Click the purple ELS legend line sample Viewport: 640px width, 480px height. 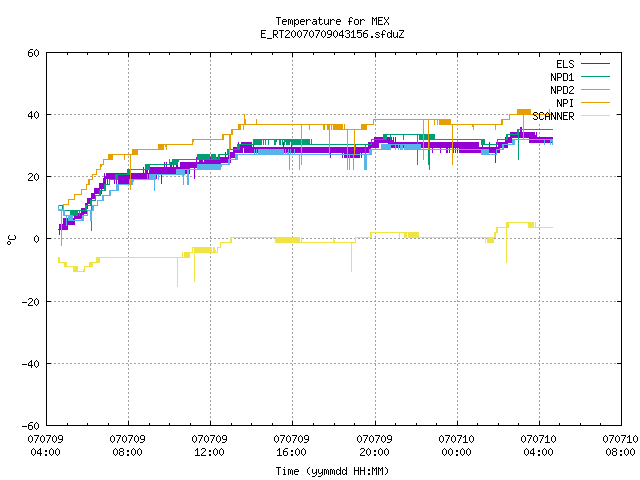(x=595, y=64)
